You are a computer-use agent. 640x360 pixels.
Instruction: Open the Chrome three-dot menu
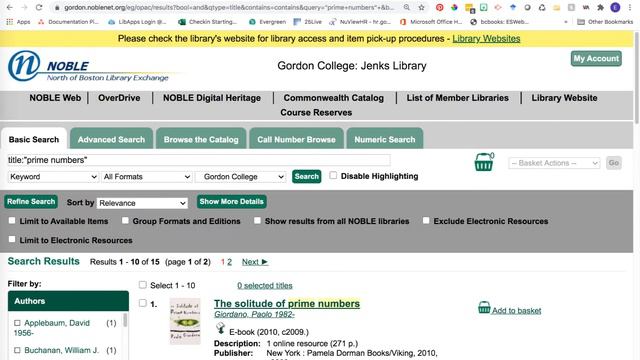click(x=630, y=7)
